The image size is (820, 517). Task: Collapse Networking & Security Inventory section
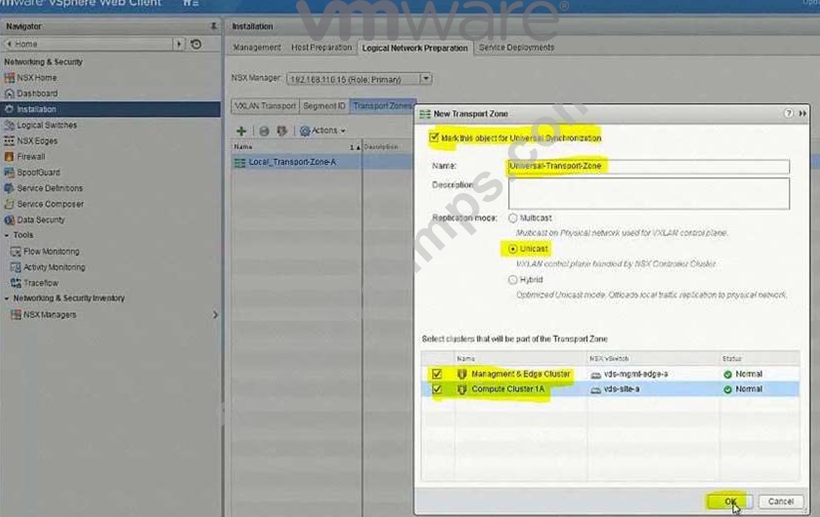(x=7, y=298)
